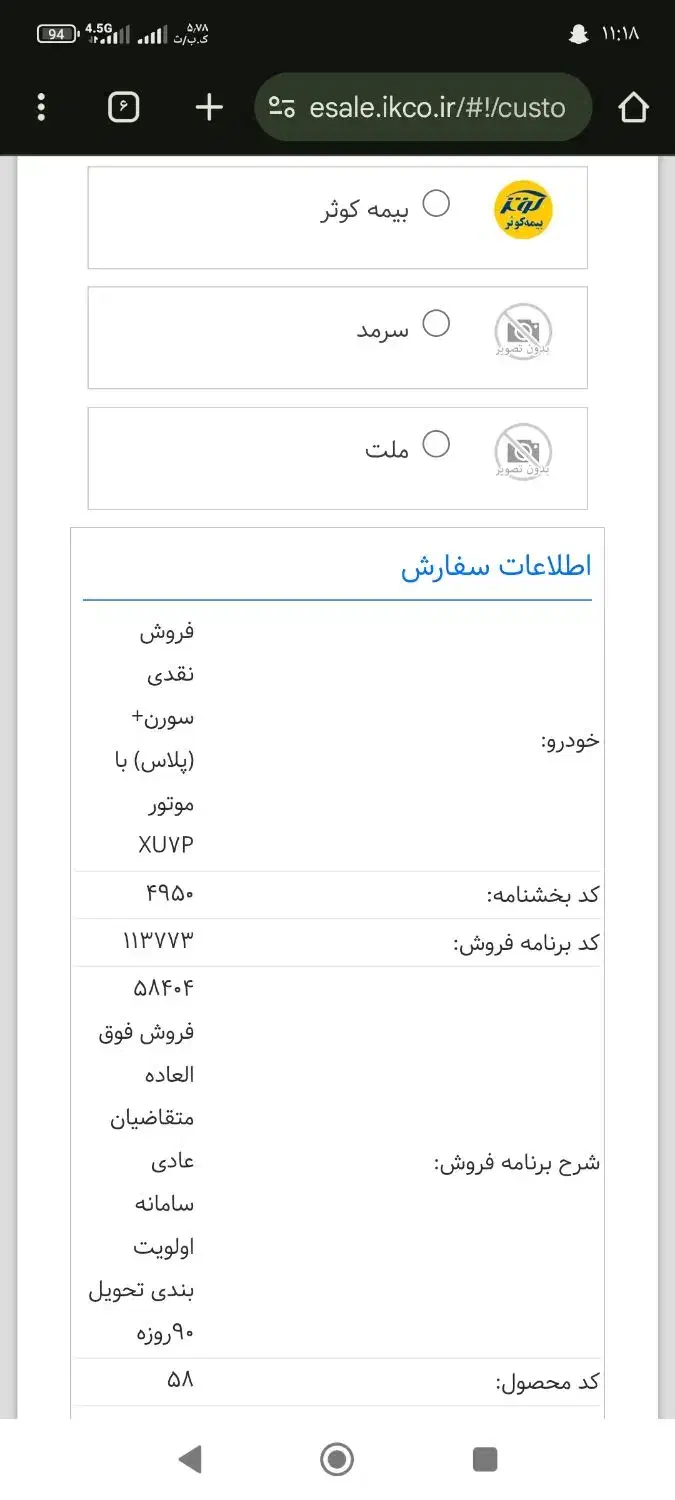Tap the Android back navigation arrow
Viewport: 675px width, 1500px height.
190,1459
